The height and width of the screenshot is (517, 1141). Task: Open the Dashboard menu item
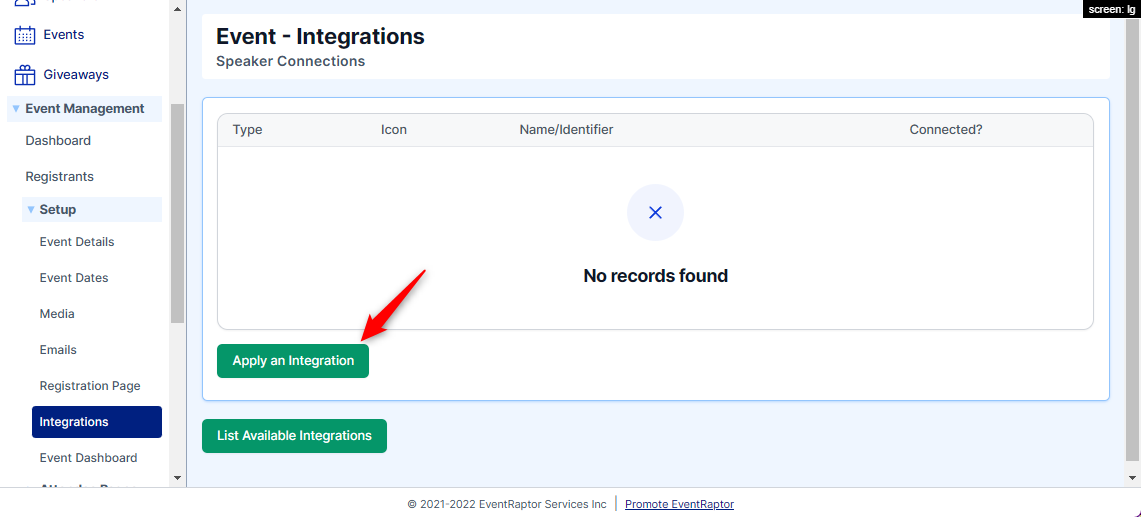(x=58, y=141)
